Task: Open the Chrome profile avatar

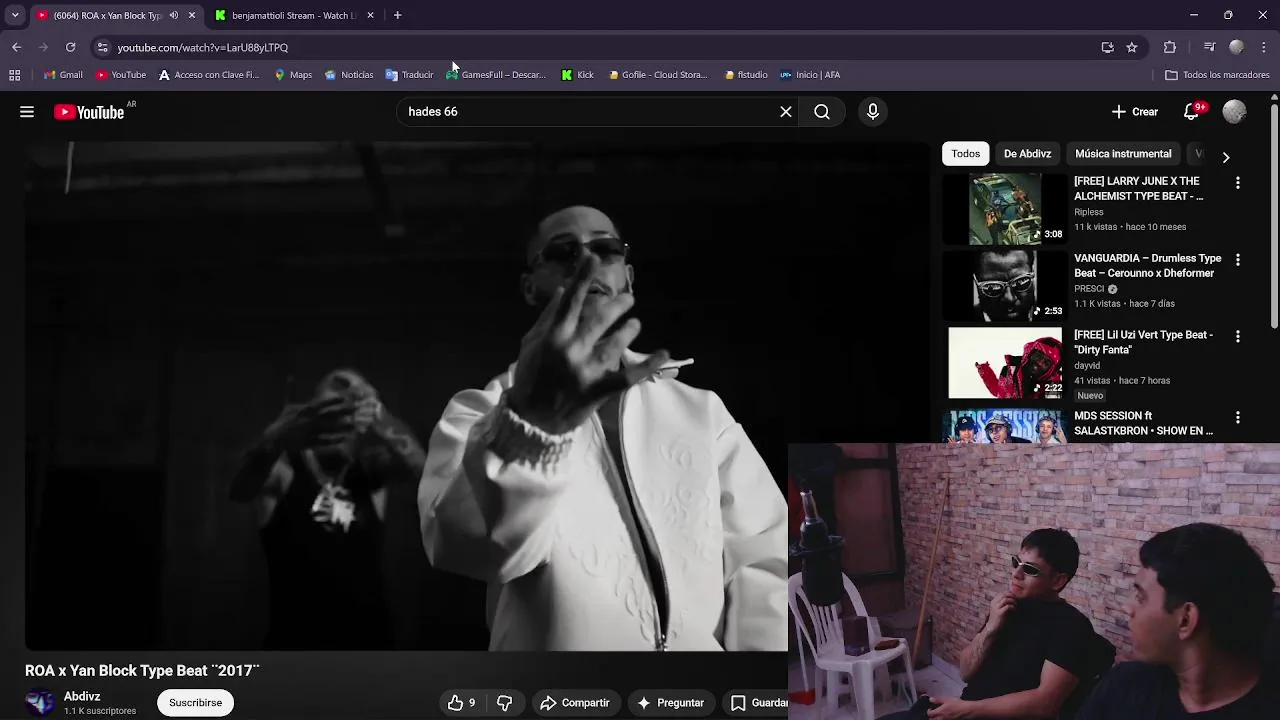Action: [1237, 47]
